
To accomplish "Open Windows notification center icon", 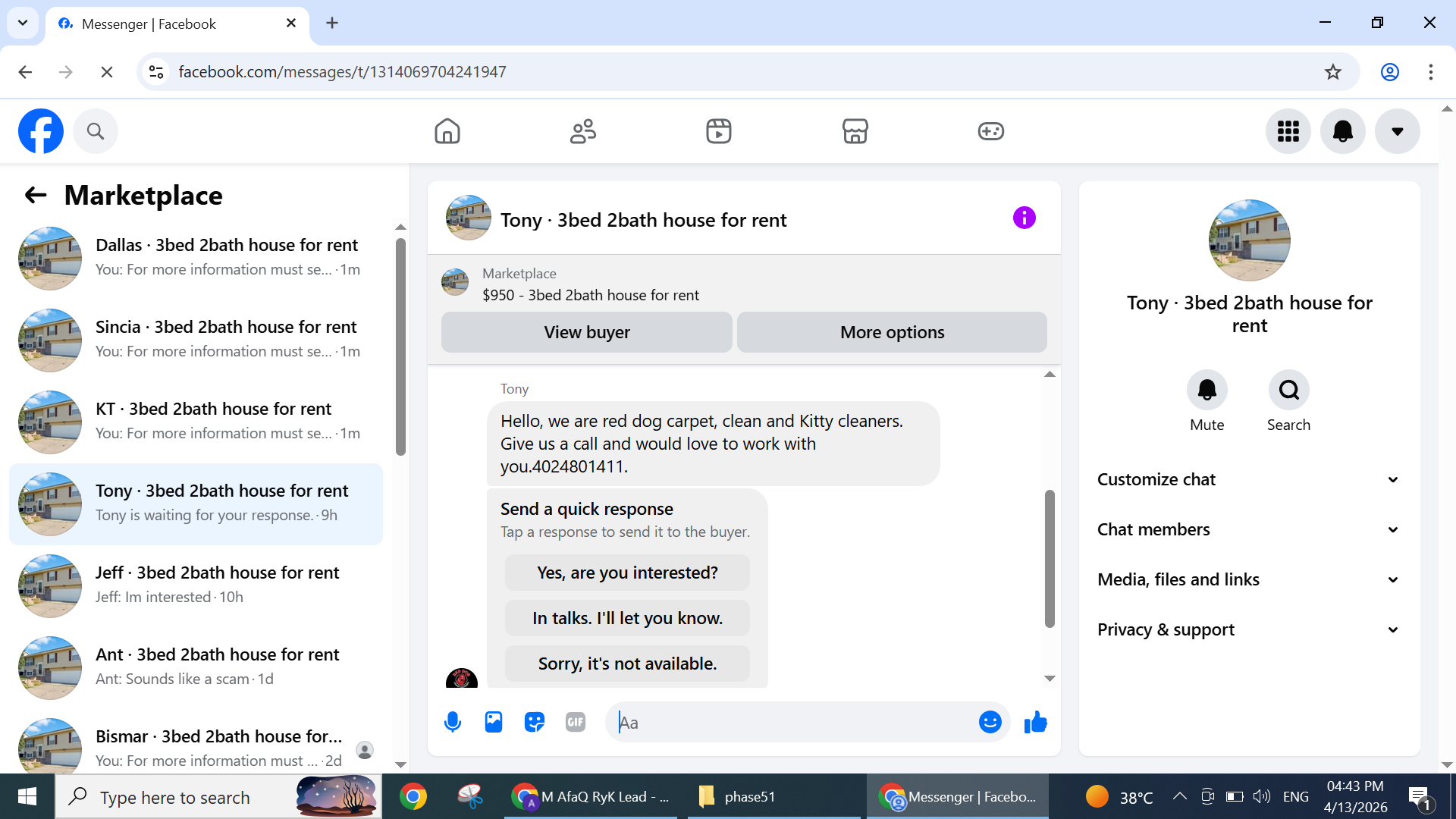I will (x=1420, y=797).
